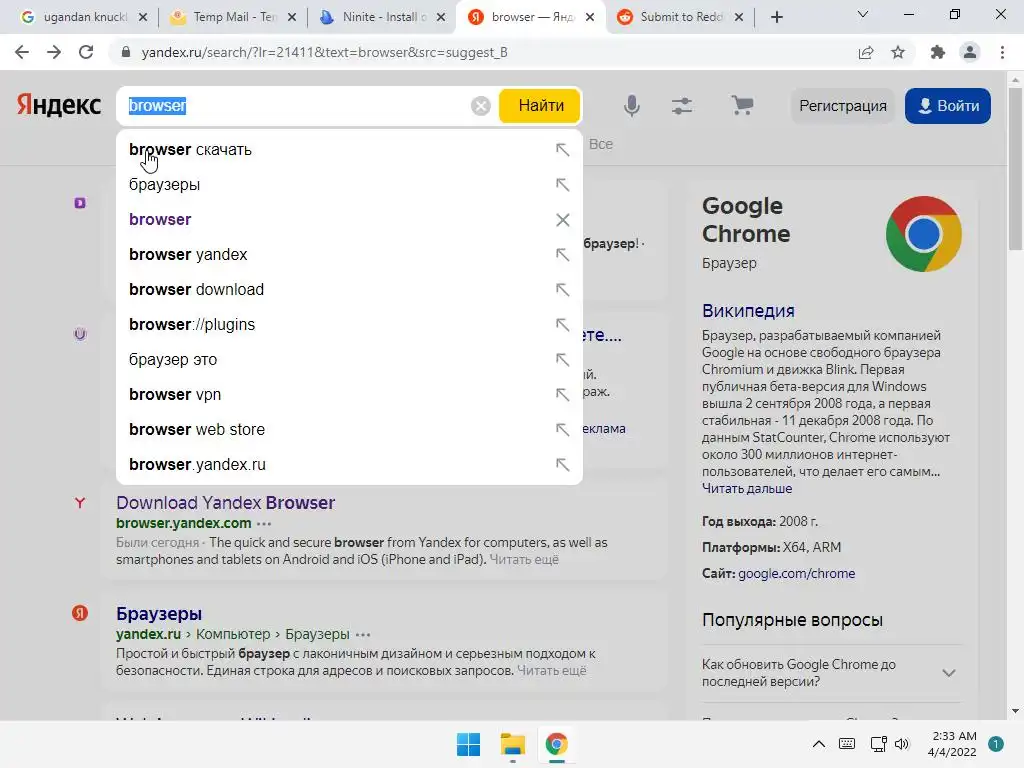The image size is (1024, 768).
Task: Insert 'browser yandex' suggestion using arrow icon
Action: [x=562, y=255]
